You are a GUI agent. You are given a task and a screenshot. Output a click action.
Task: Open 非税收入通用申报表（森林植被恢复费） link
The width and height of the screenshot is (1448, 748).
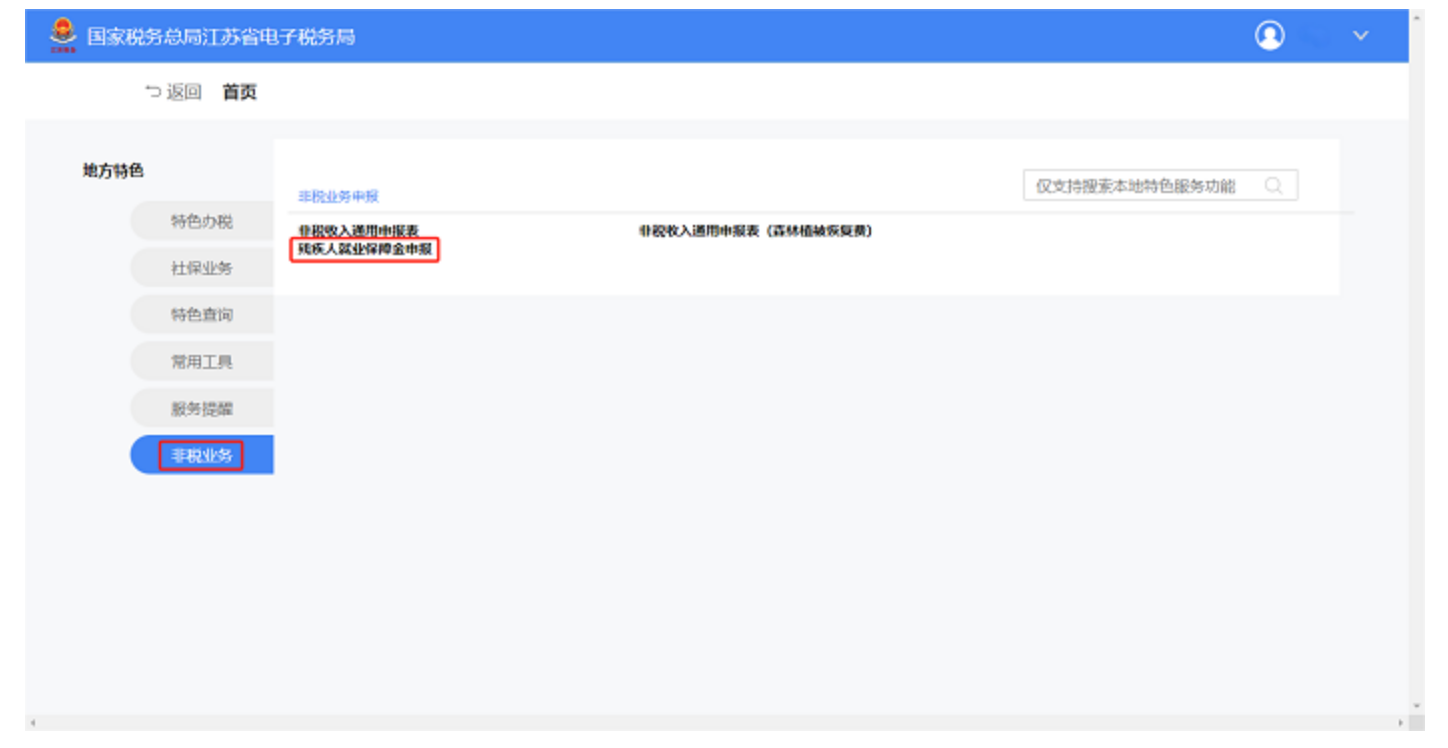pos(756,231)
